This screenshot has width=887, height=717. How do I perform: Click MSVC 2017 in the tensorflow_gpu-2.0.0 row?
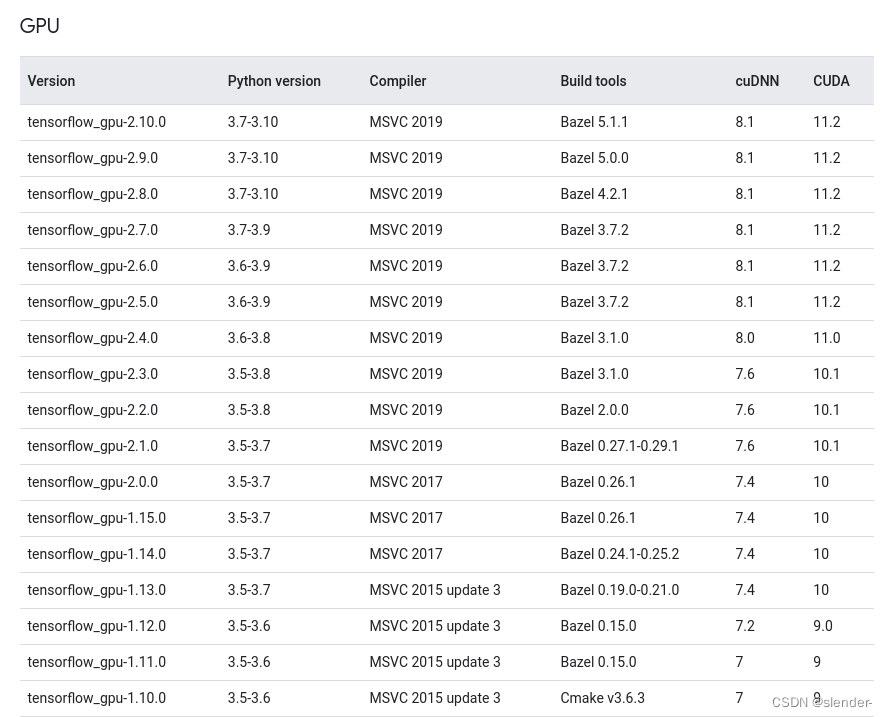pos(406,482)
